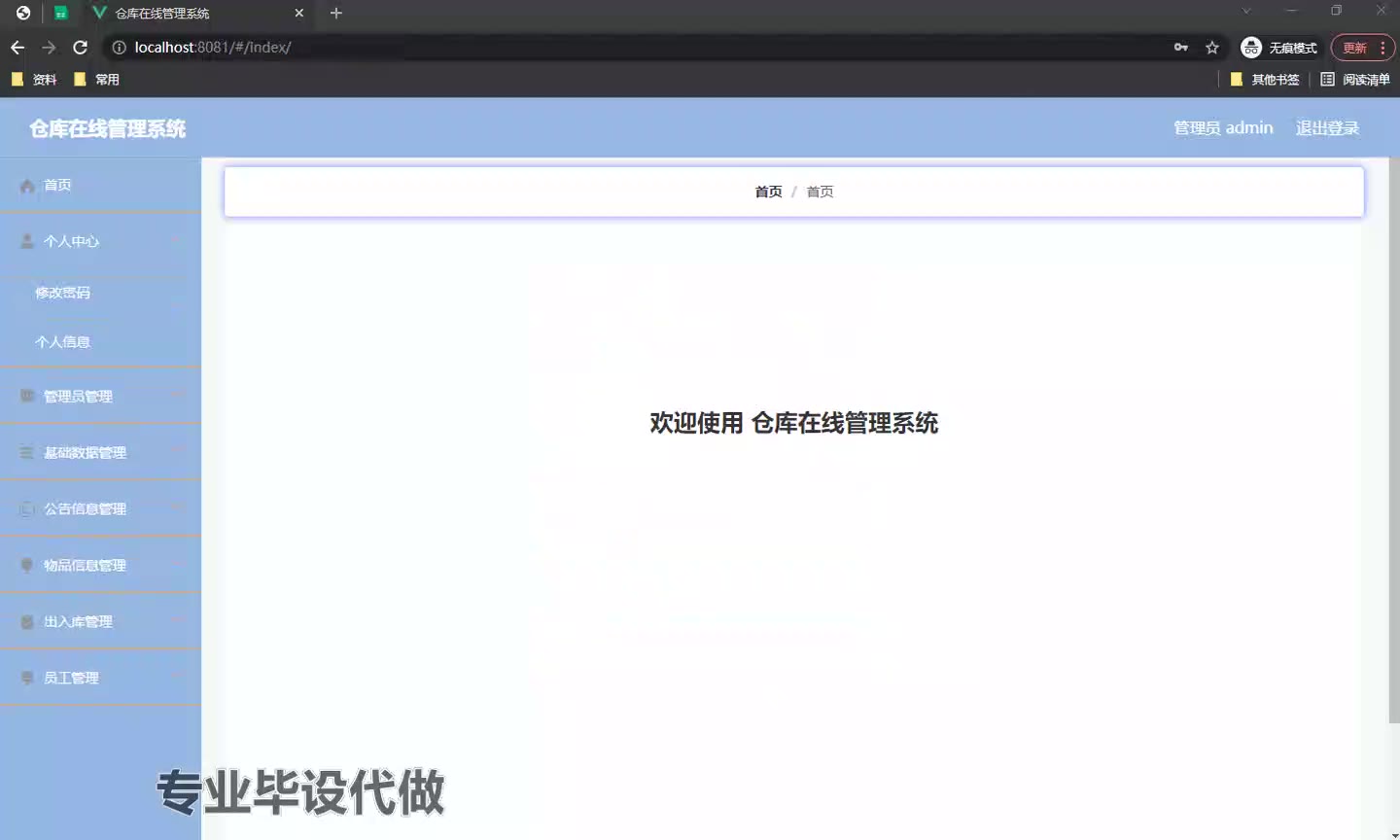This screenshot has width=1400, height=840.
Task: Expand the 管理员管理 menu arrow
Action: pyautogui.click(x=177, y=396)
